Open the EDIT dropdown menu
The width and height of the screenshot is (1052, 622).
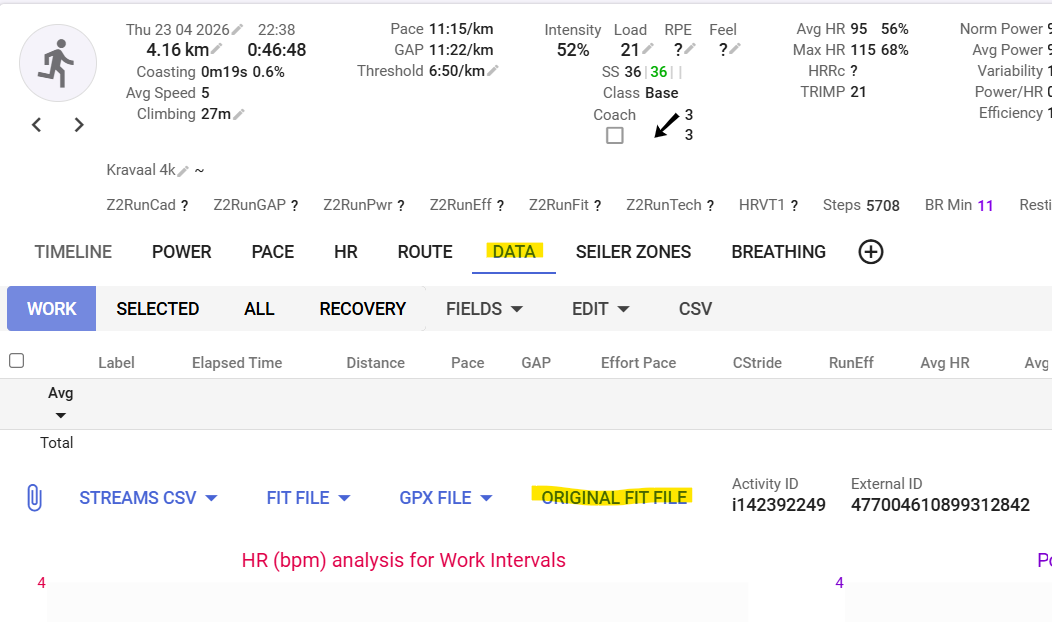(x=600, y=309)
